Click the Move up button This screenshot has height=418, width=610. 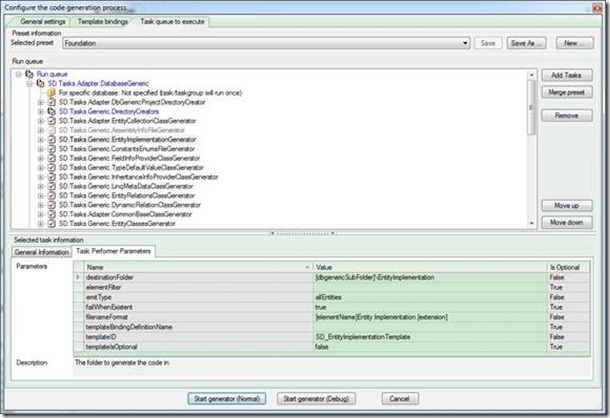567,205
